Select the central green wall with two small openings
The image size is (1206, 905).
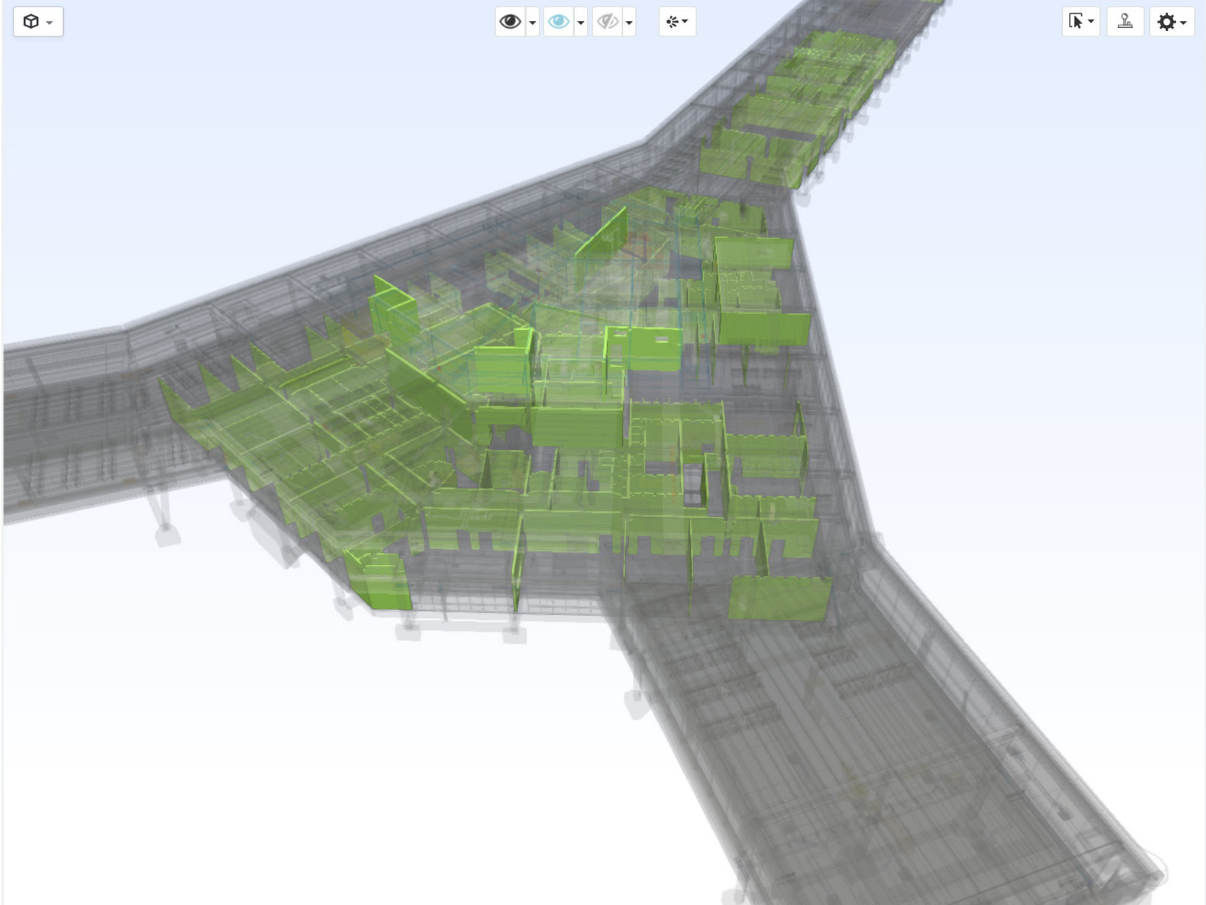656,348
